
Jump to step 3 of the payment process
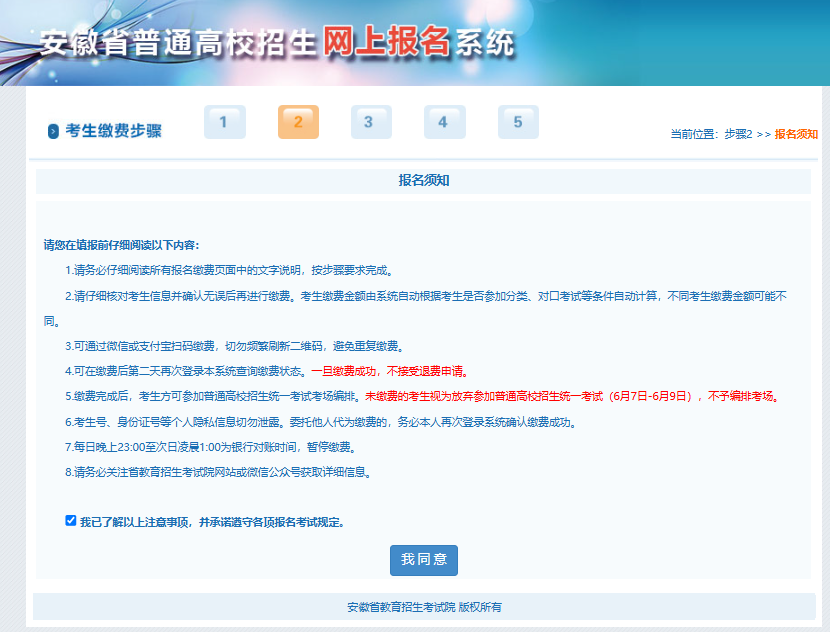point(370,122)
